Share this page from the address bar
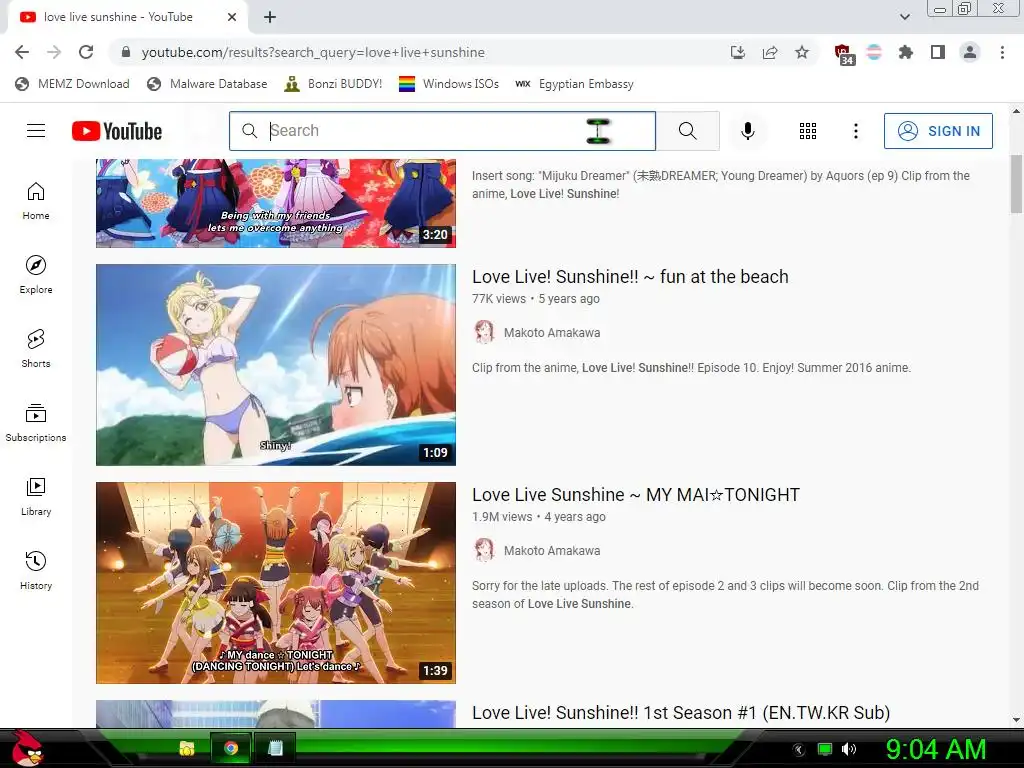This screenshot has height=768, width=1024. pos(770,52)
